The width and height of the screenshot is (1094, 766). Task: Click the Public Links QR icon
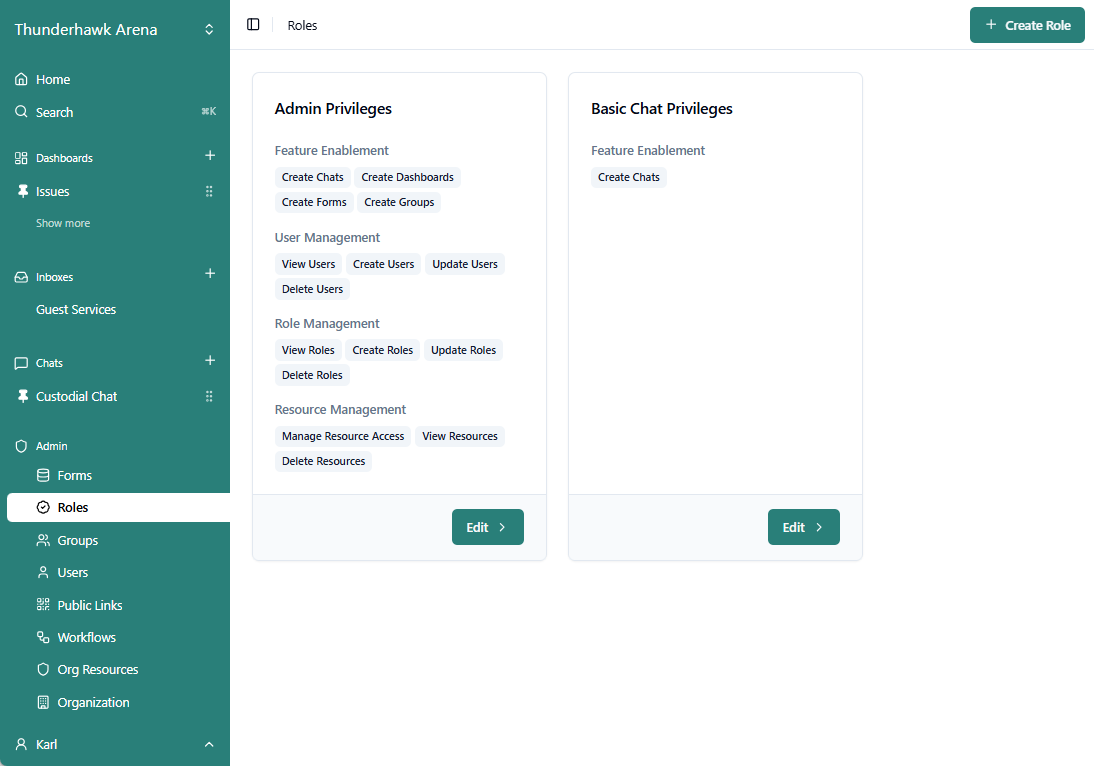click(43, 605)
